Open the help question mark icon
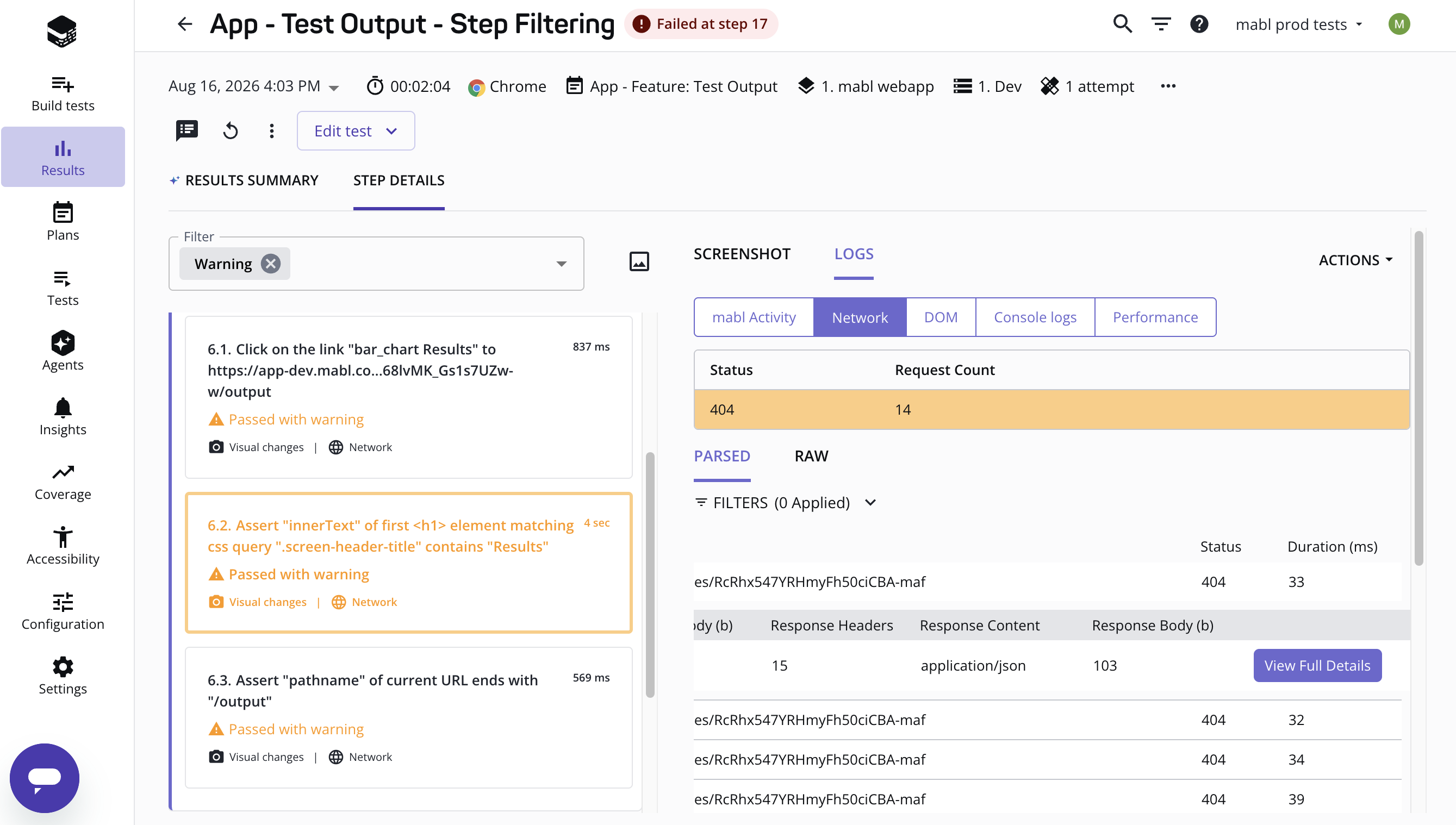Screen dimensions: 1456x825 pyautogui.click(x=1199, y=24)
